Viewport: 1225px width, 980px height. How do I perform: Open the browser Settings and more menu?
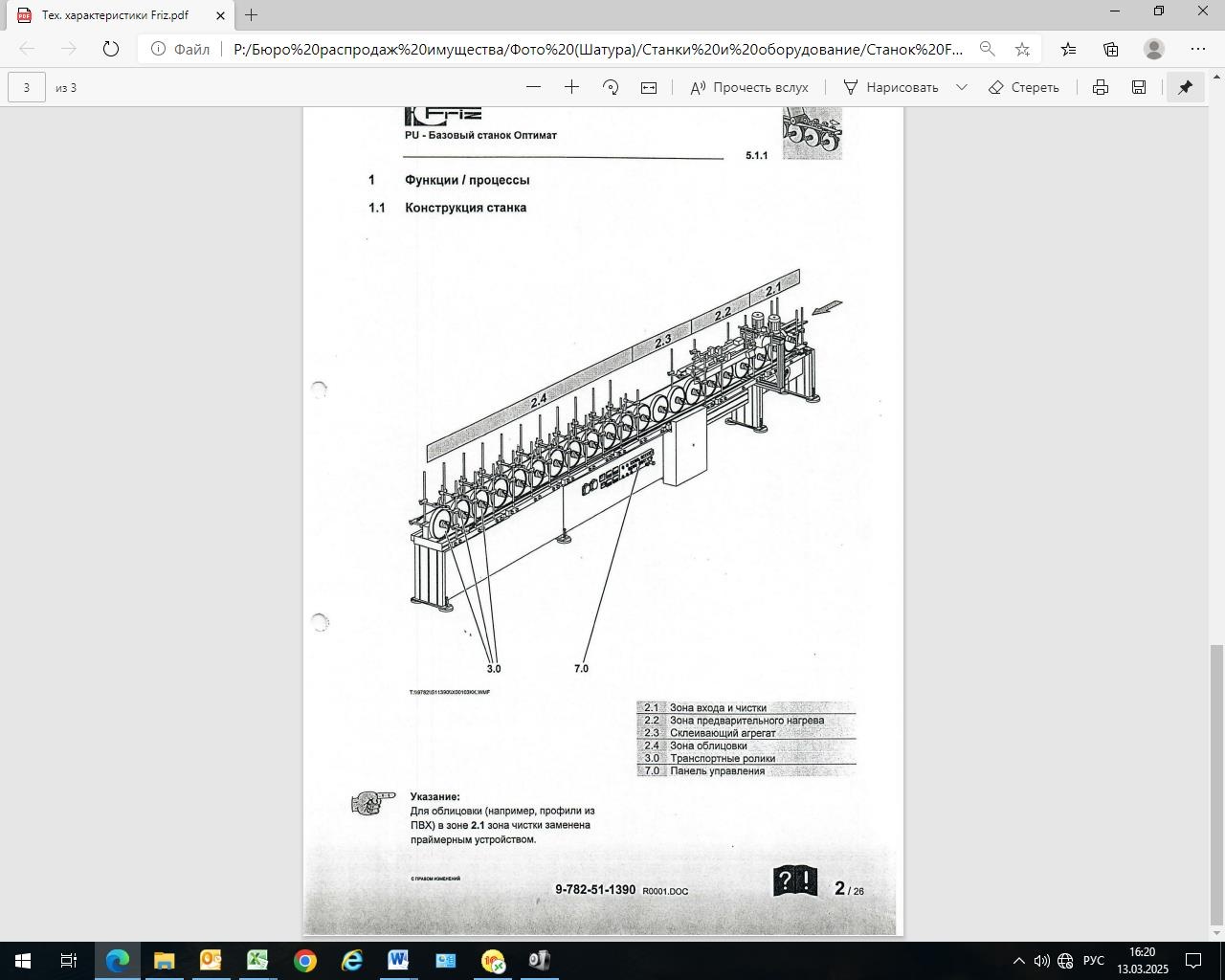(x=1198, y=49)
